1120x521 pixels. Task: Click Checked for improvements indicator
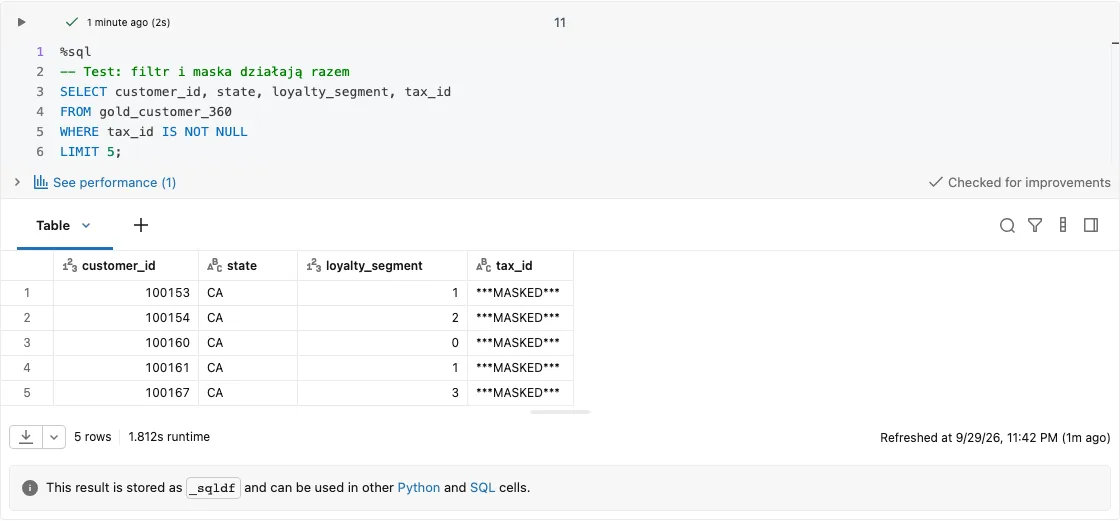tap(1019, 182)
